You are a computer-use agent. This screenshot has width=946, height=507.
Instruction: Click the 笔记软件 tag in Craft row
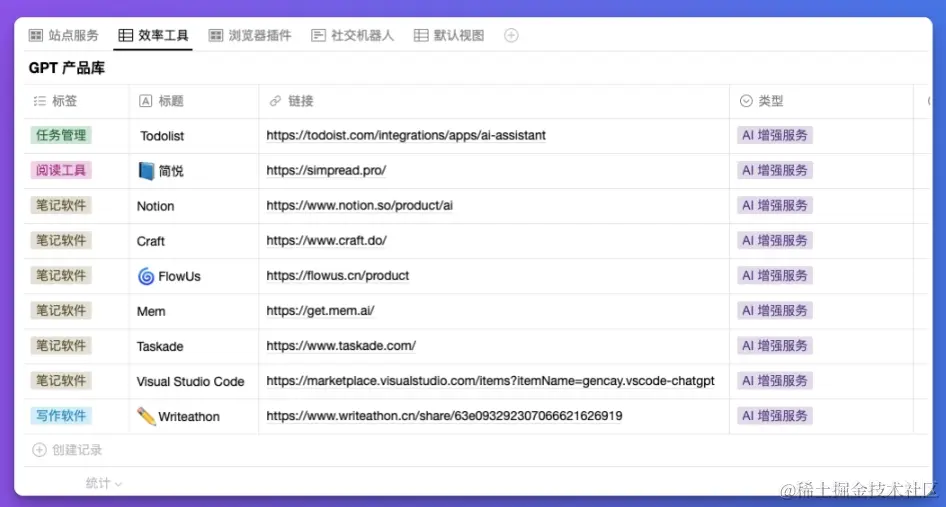61,240
